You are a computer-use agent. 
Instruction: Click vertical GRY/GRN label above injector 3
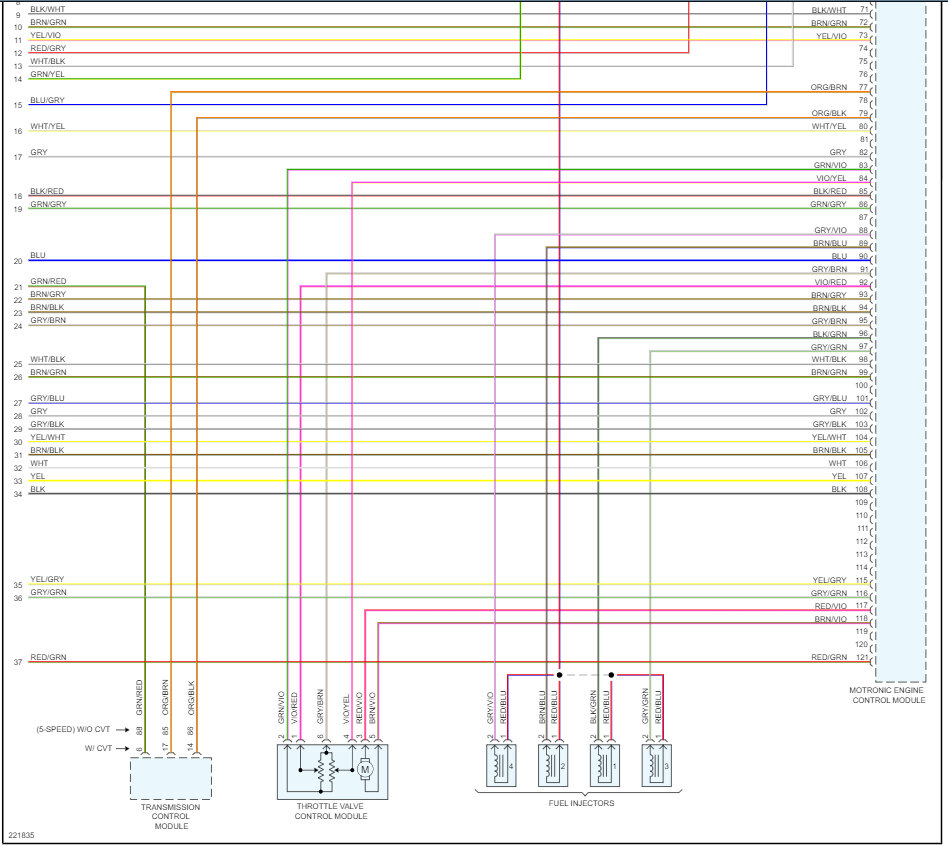point(645,706)
